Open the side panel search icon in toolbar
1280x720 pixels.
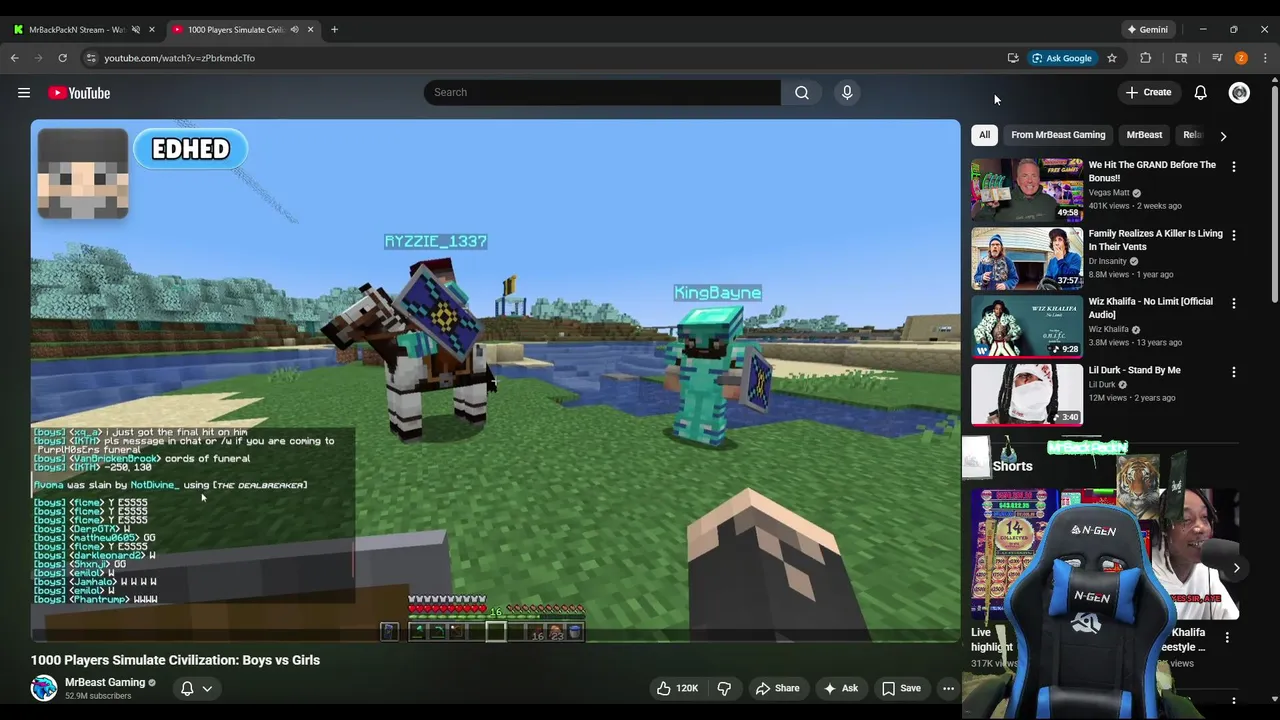(x=1181, y=58)
